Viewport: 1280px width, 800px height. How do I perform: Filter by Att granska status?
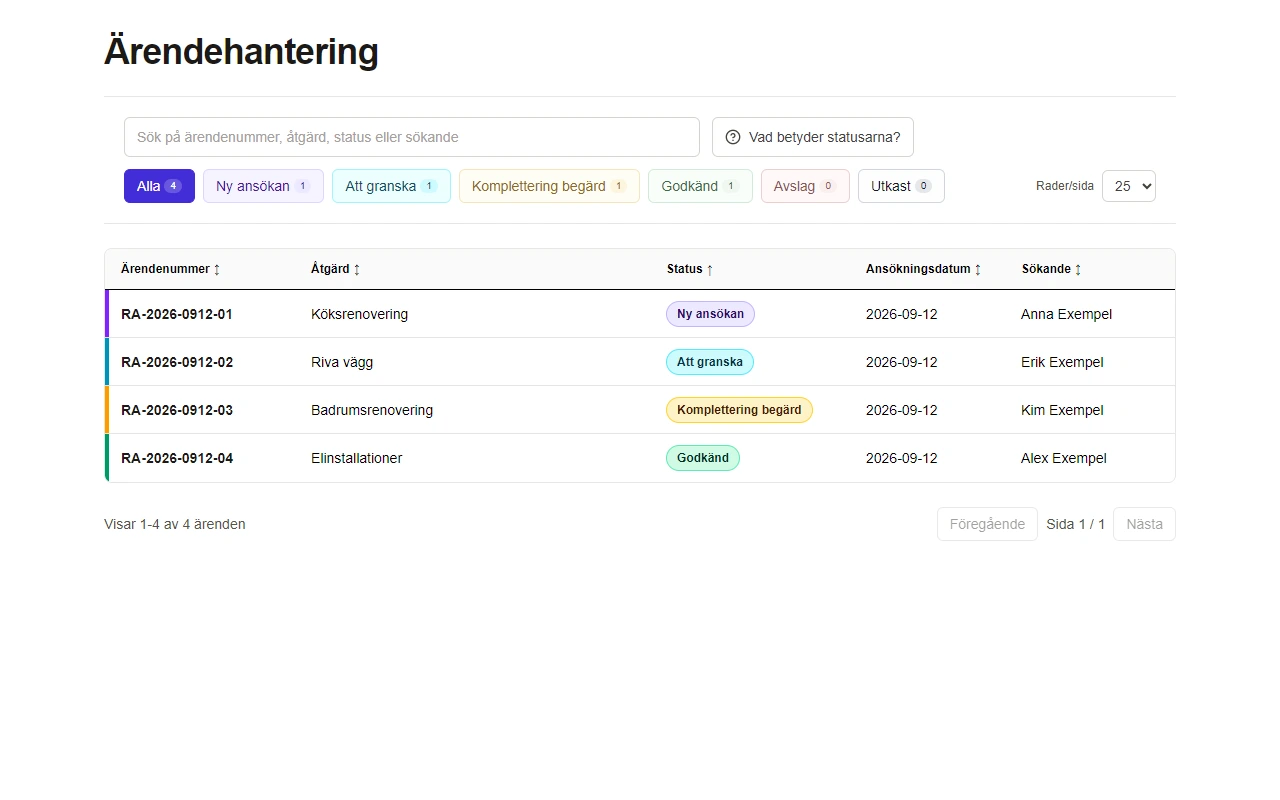(x=391, y=186)
